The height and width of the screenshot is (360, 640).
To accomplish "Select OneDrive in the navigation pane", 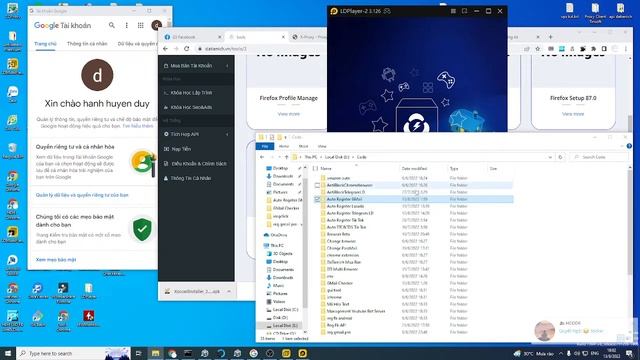I will (x=279, y=235).
